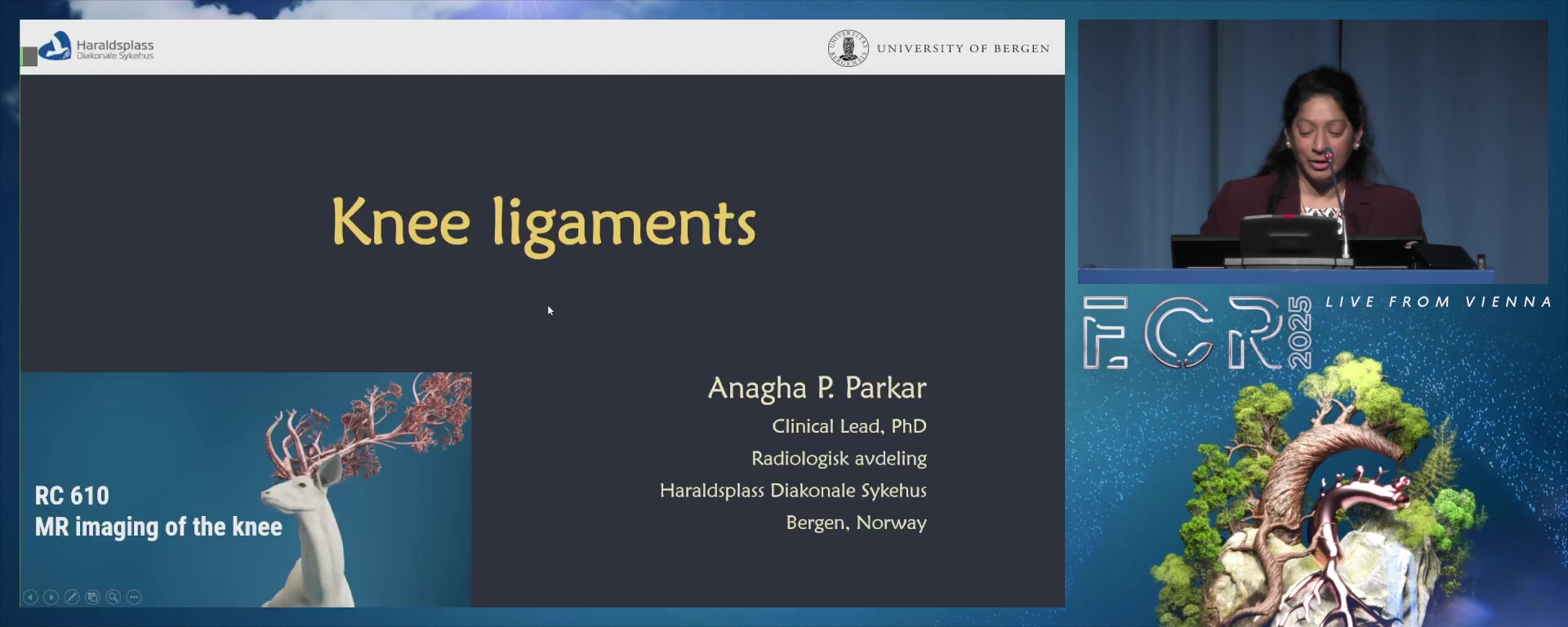Screen dimensions: 1568x627
Task: Click the Haraldsplass Diakonale Sykehus logo
Action: point(96,48)
